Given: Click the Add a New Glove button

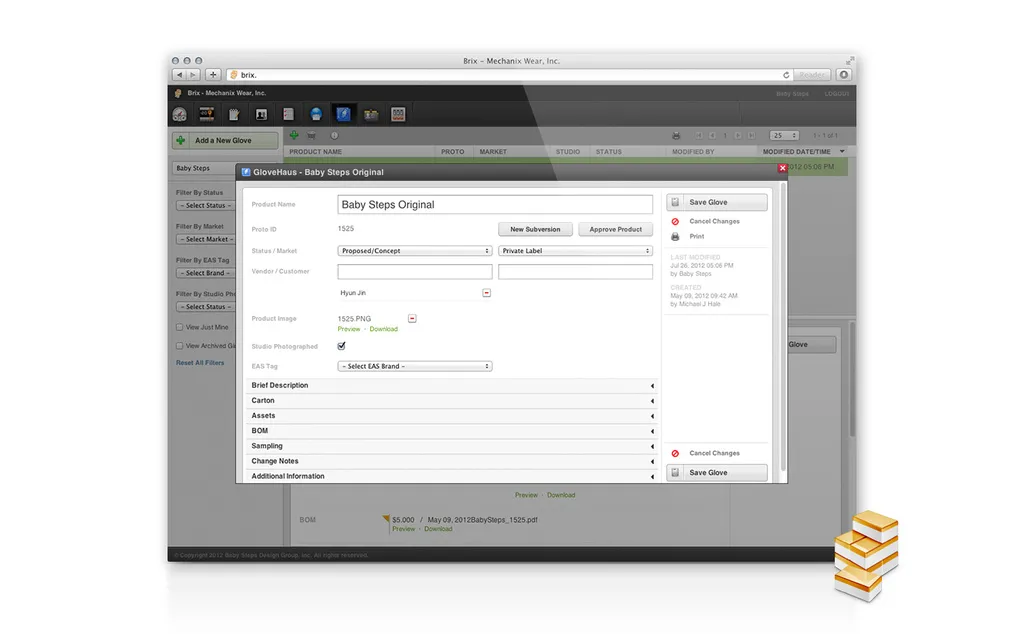Looking at the screenshot, I should tap(225, 140).
